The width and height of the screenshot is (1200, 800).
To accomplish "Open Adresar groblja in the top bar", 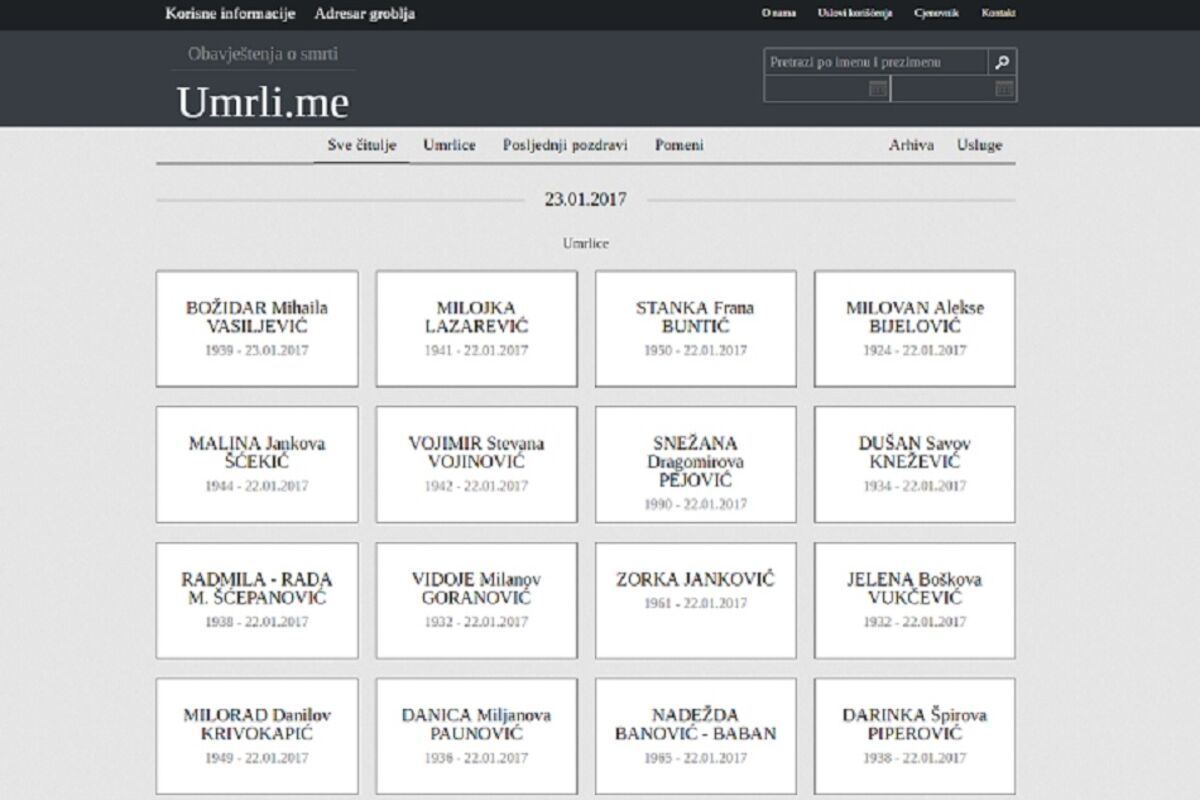I will [x=364, y=14].
